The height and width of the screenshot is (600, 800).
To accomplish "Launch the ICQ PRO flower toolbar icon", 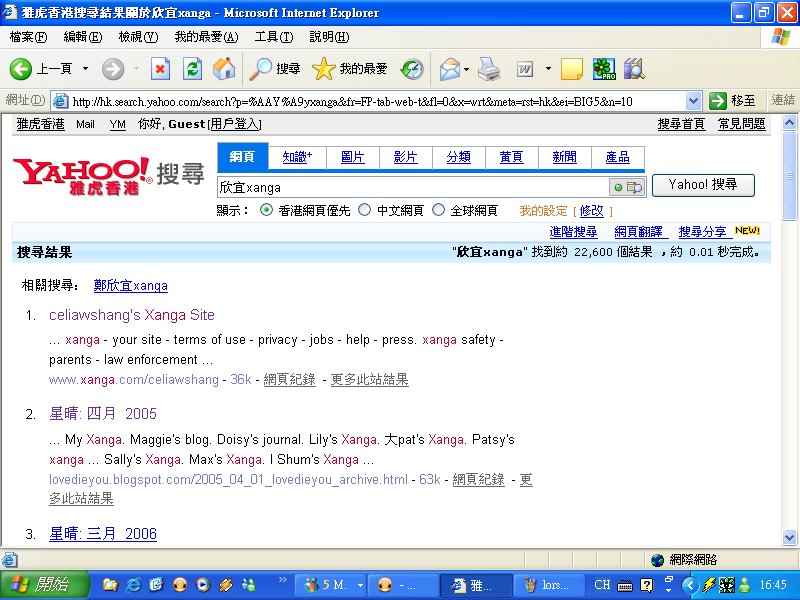I will coord(604,68).
